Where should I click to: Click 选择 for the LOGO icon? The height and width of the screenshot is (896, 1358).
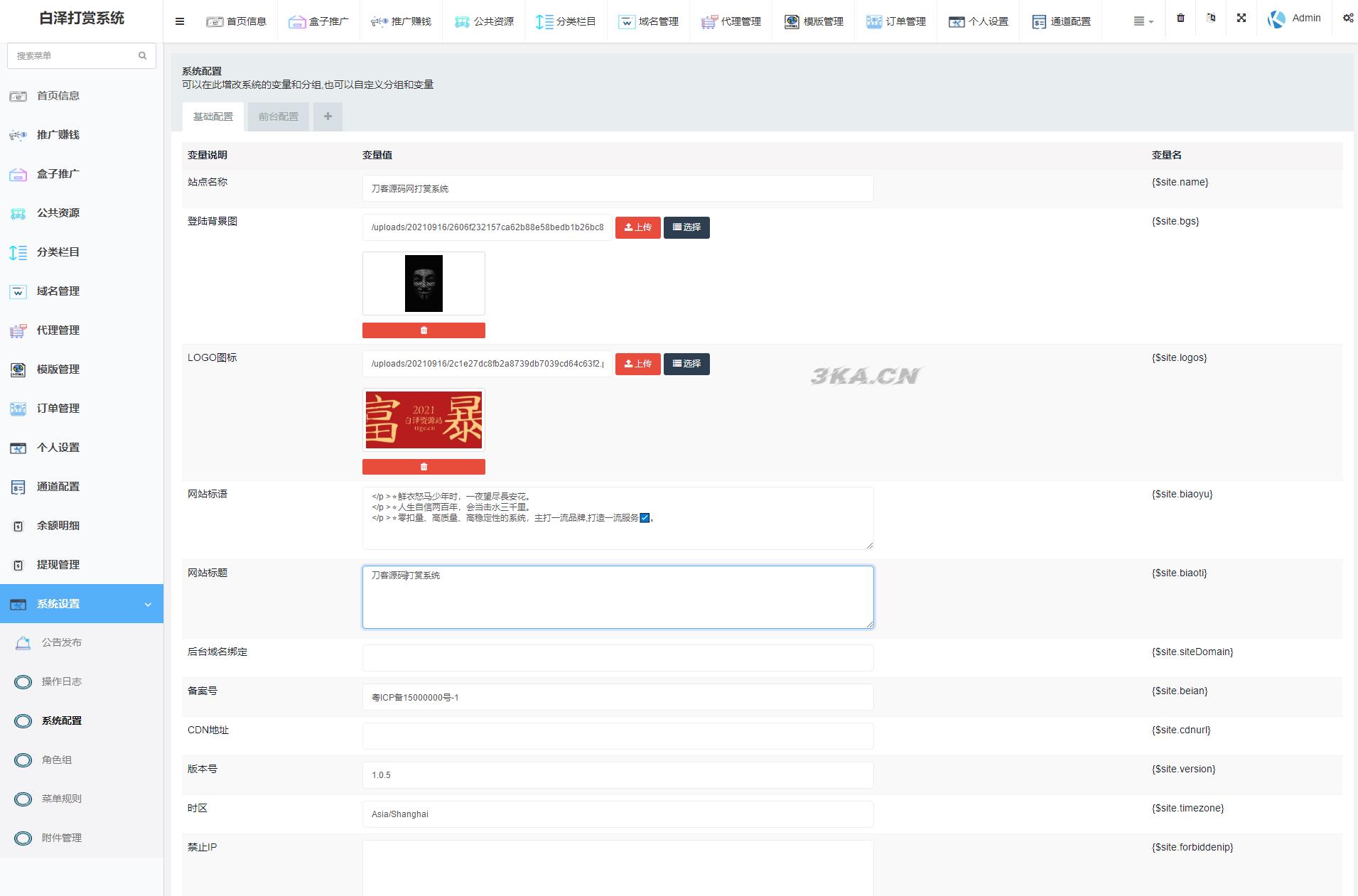686,364
